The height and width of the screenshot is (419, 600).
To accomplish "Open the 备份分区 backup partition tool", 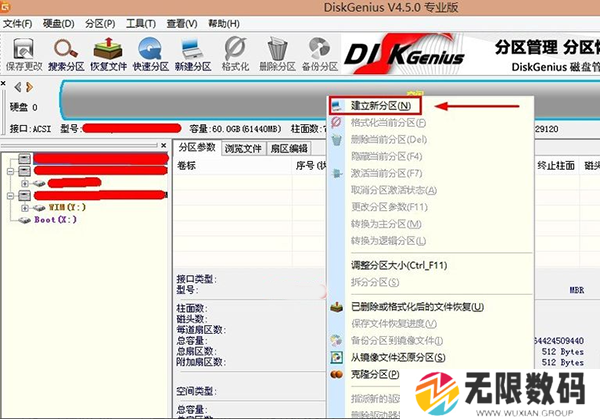I will tap(320, 54).
